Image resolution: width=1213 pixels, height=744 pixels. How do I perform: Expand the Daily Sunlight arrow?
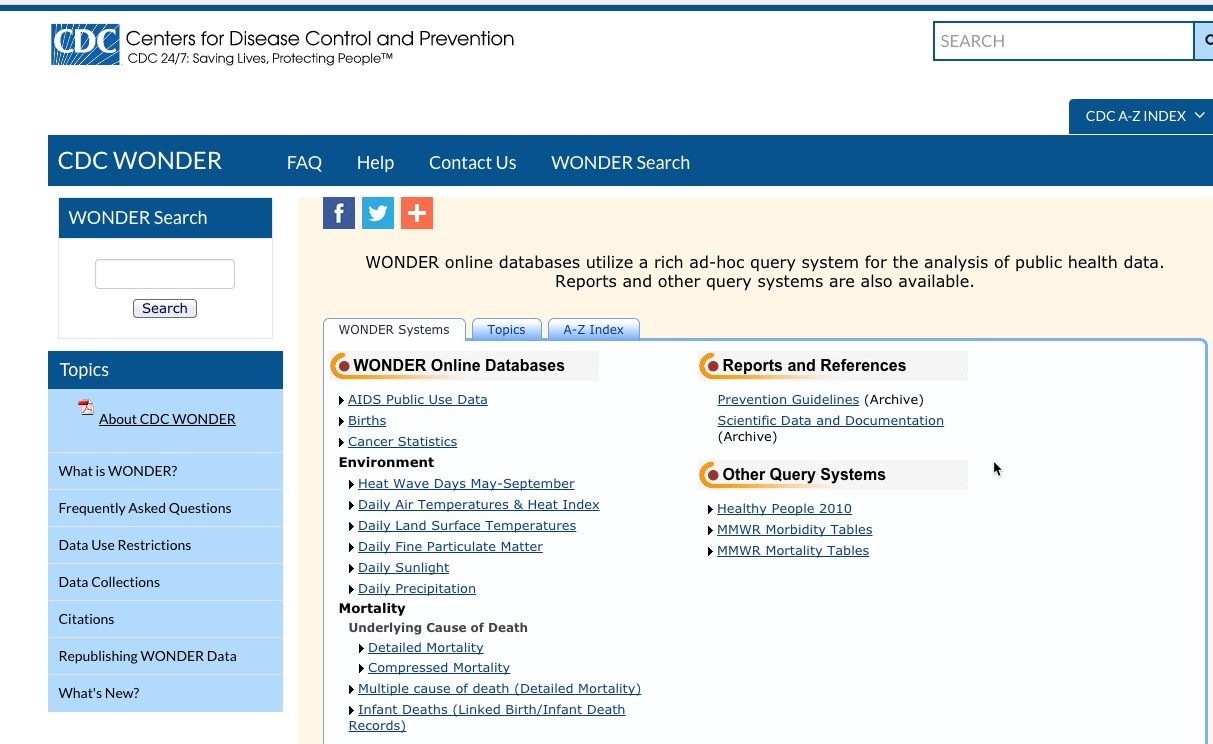[352, 569]
